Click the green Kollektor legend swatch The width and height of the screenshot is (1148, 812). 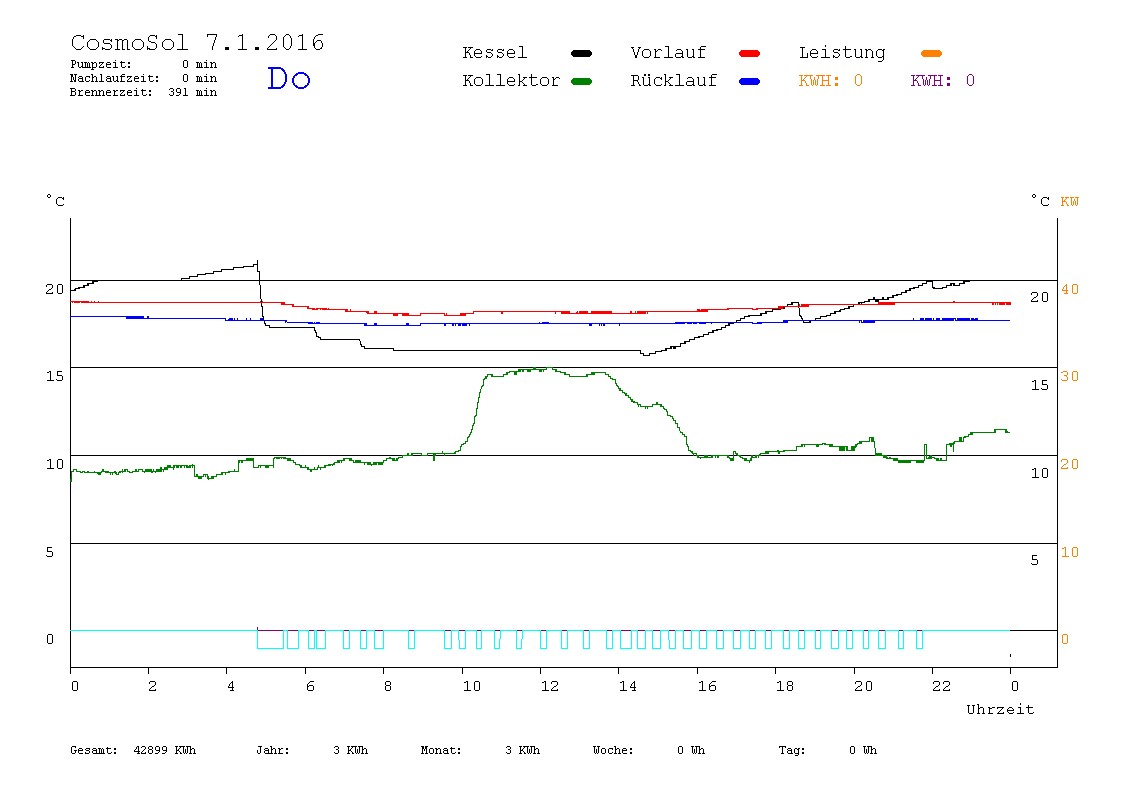click(581, 81)
